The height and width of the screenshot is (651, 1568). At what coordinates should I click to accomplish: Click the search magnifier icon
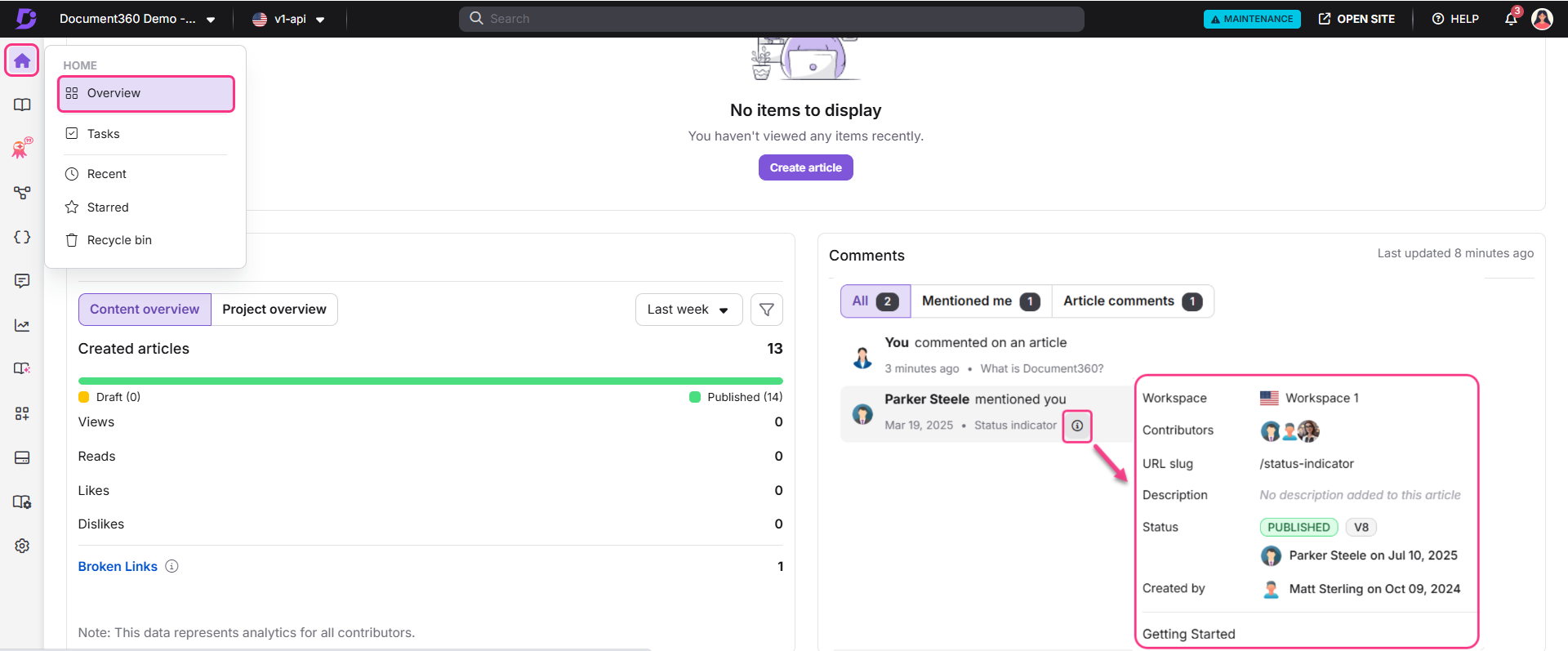pyautogui.click(x=476, y=18)
